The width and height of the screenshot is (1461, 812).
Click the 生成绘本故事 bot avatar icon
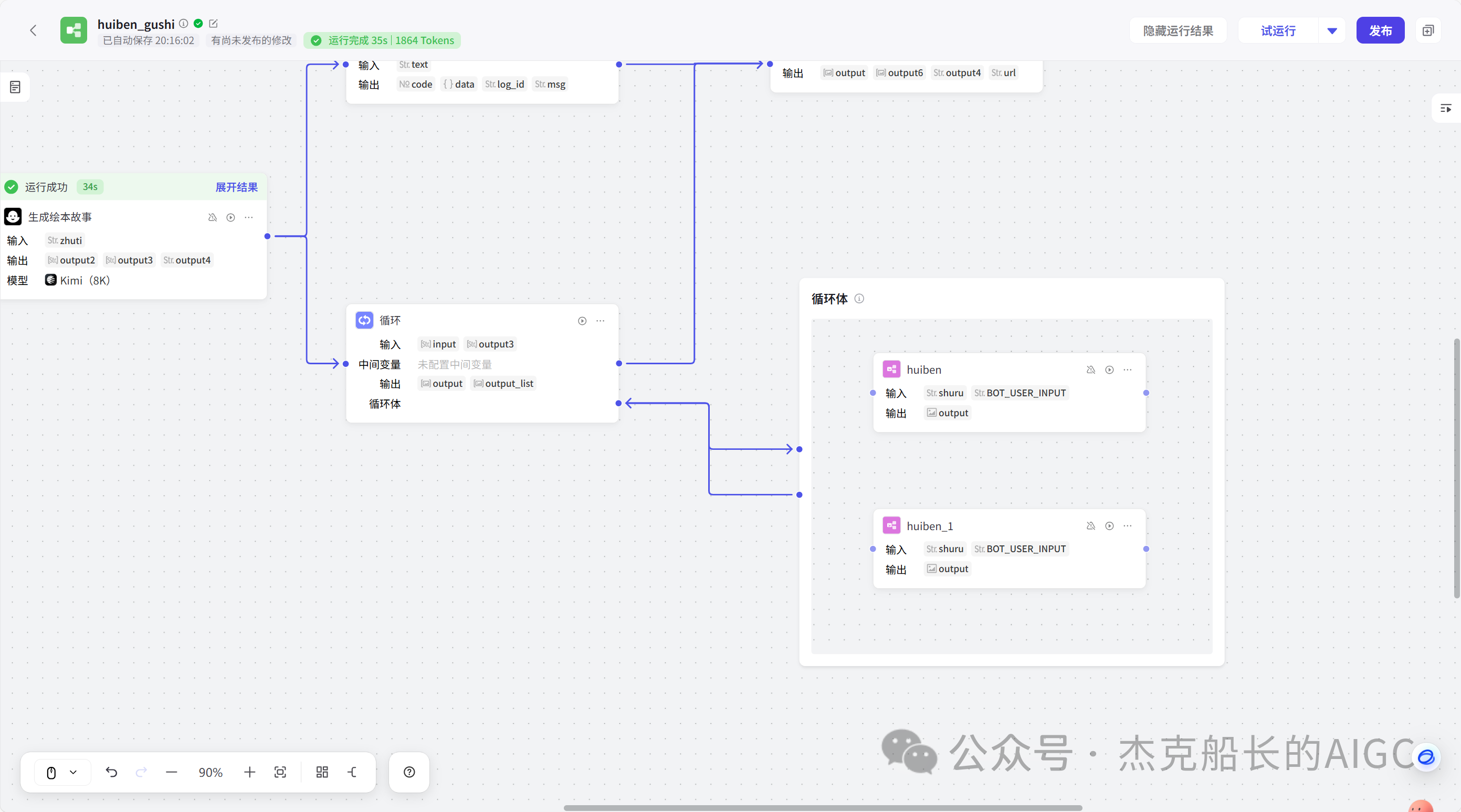click(x=13, y=216)
